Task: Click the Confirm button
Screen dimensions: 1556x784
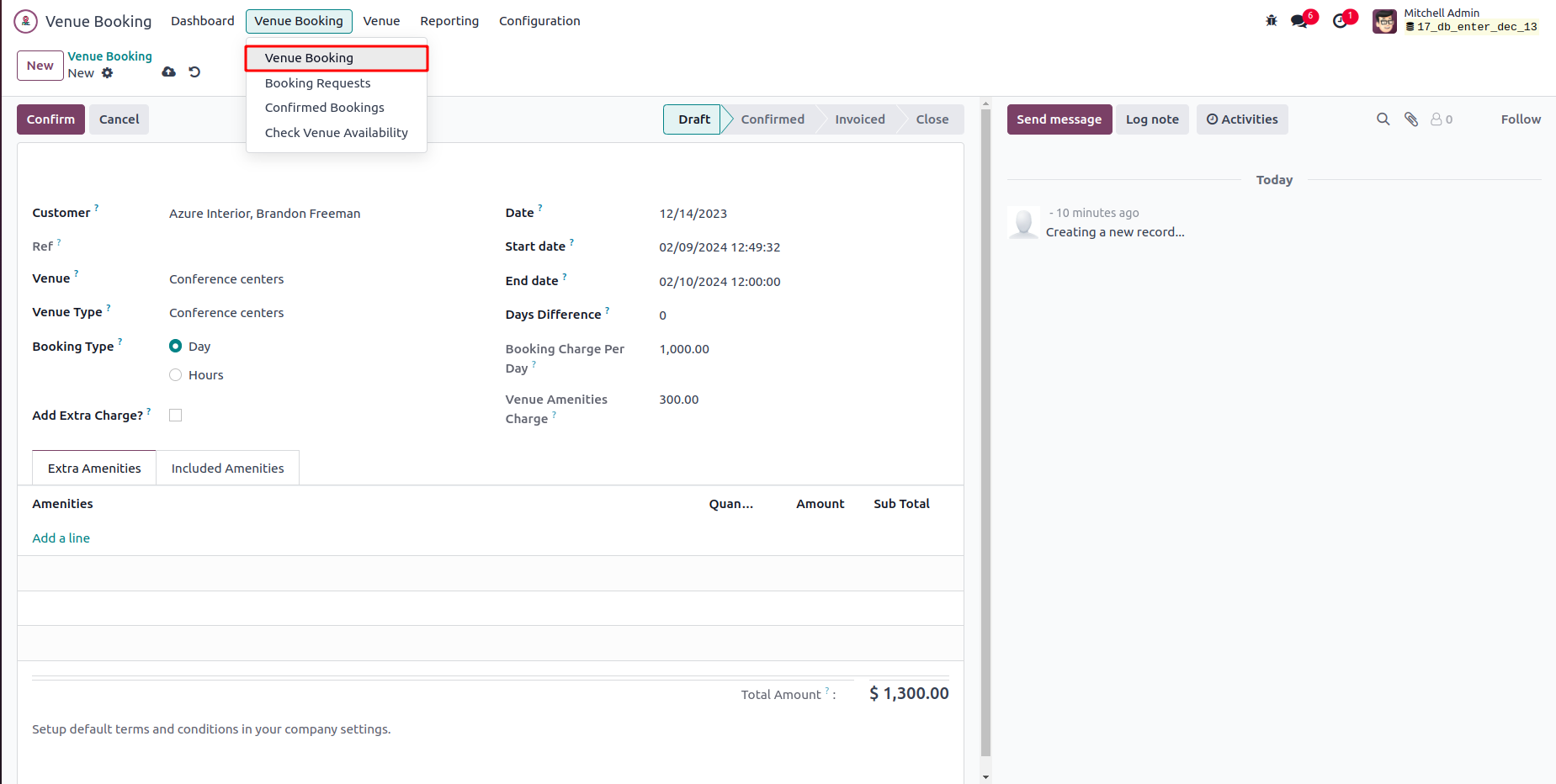Action: 50,119
